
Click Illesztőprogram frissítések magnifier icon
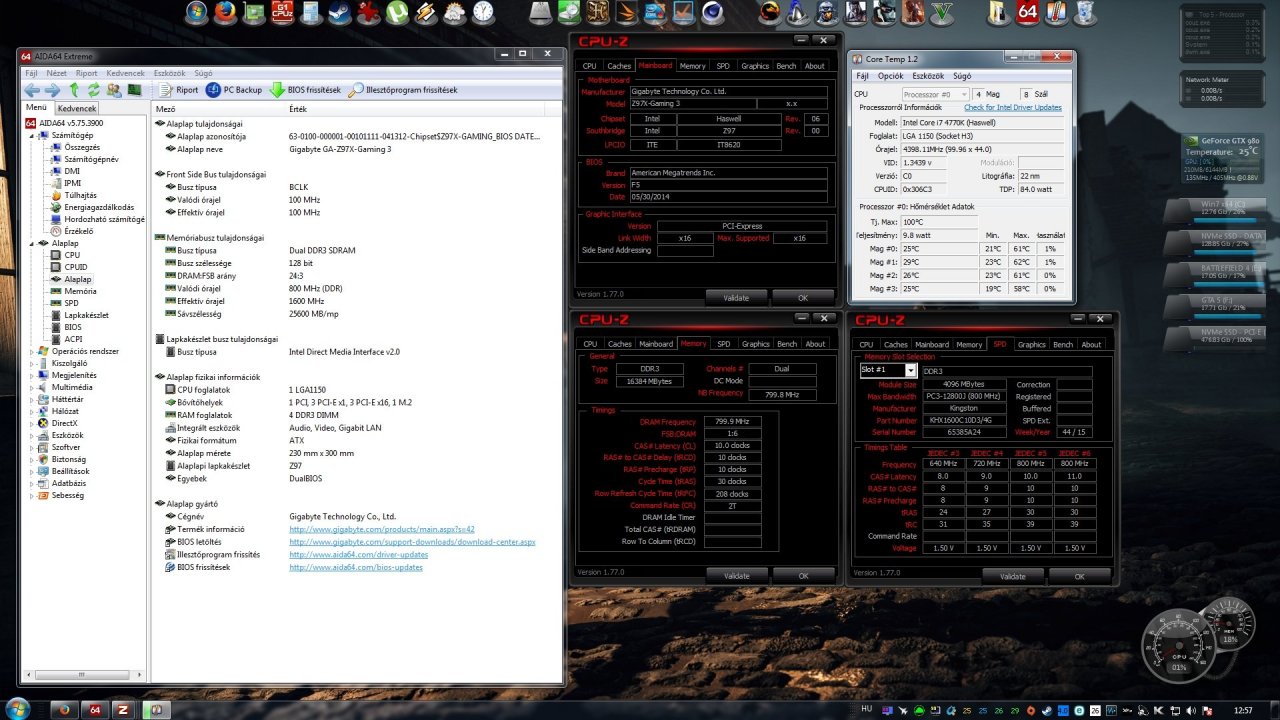355,90
